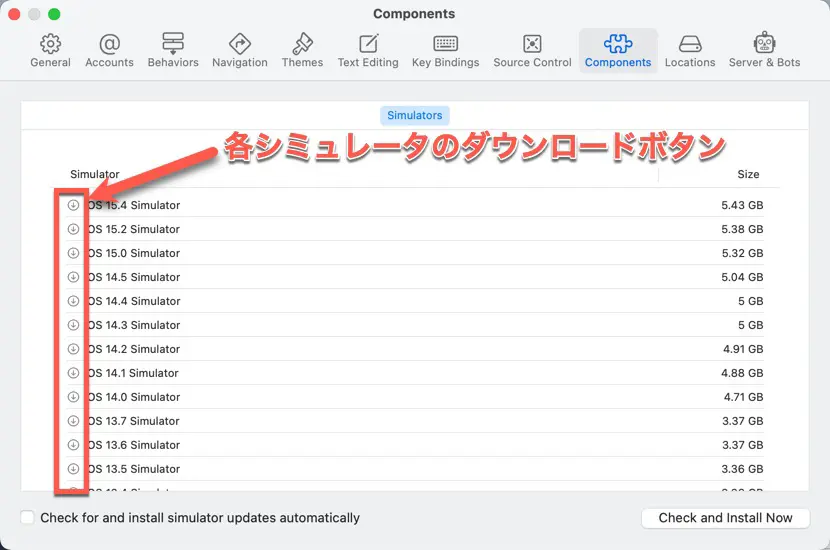830x550 pixels.
Task: Select the 14.3 Simulator row name
Action: (134, 325)
